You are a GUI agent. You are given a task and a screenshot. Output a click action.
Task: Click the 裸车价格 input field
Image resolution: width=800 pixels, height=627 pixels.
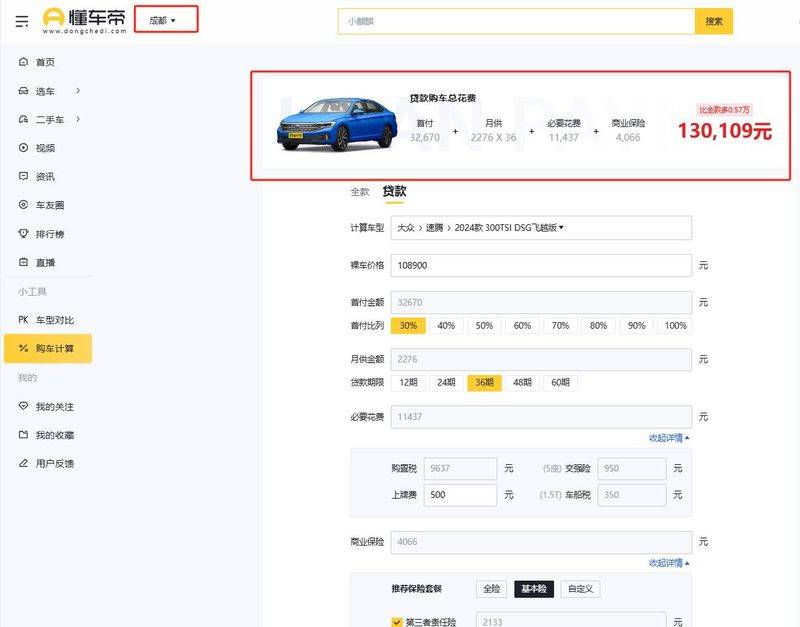(541, 265)
